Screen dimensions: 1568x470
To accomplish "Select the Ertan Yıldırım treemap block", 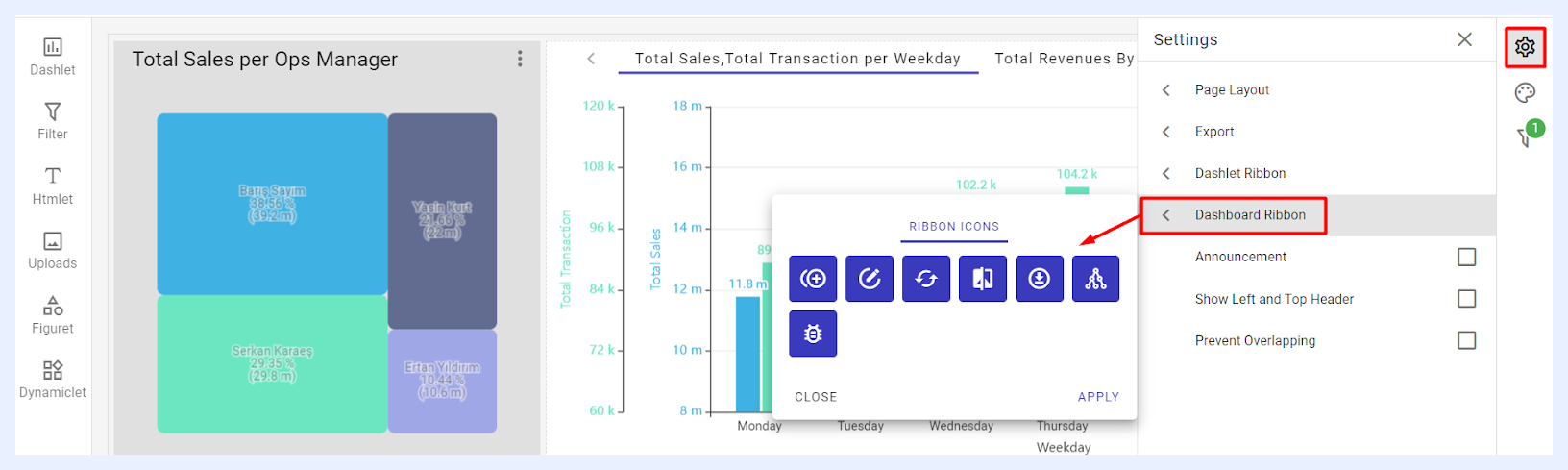I will 442,382.
